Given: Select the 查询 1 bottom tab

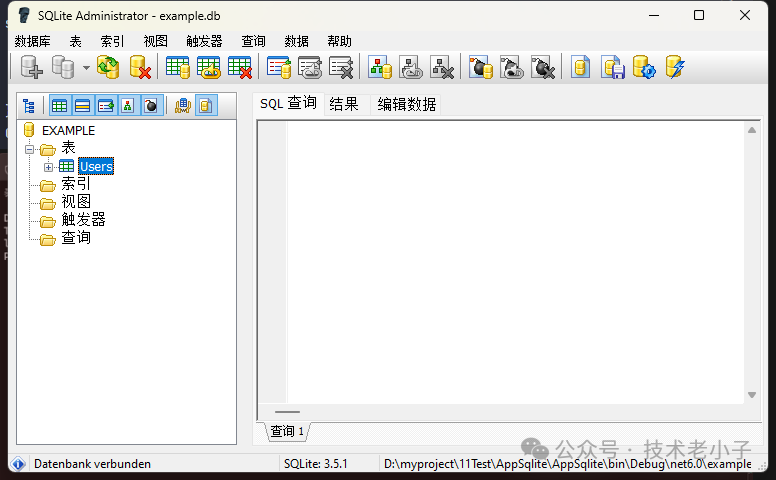Looking at the screenshot, I should [287, 431].
